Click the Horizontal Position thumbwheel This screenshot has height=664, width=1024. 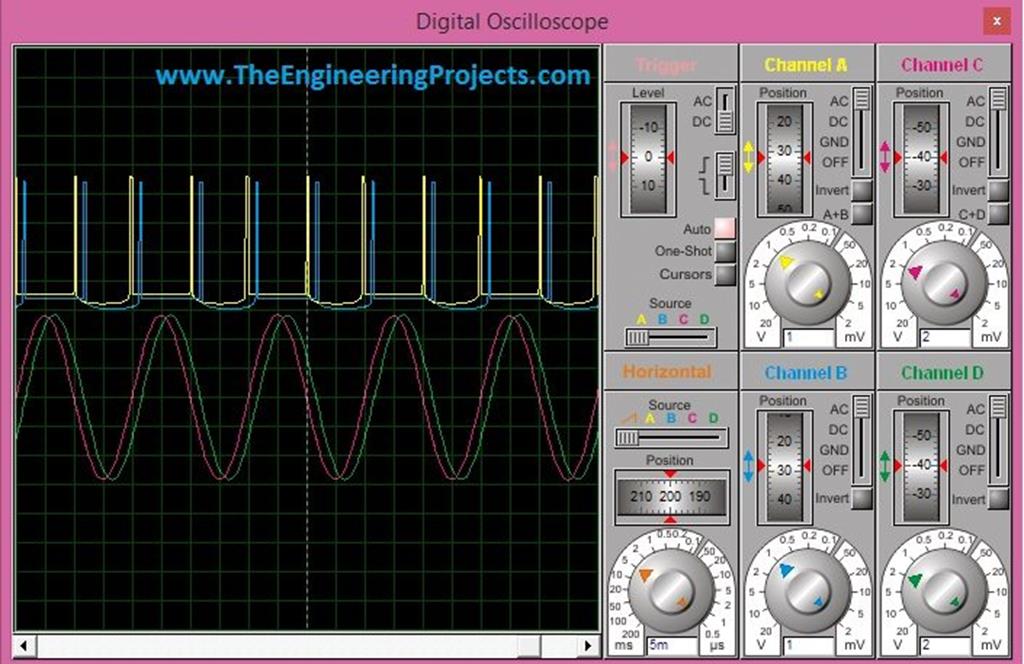pos(670,495)
